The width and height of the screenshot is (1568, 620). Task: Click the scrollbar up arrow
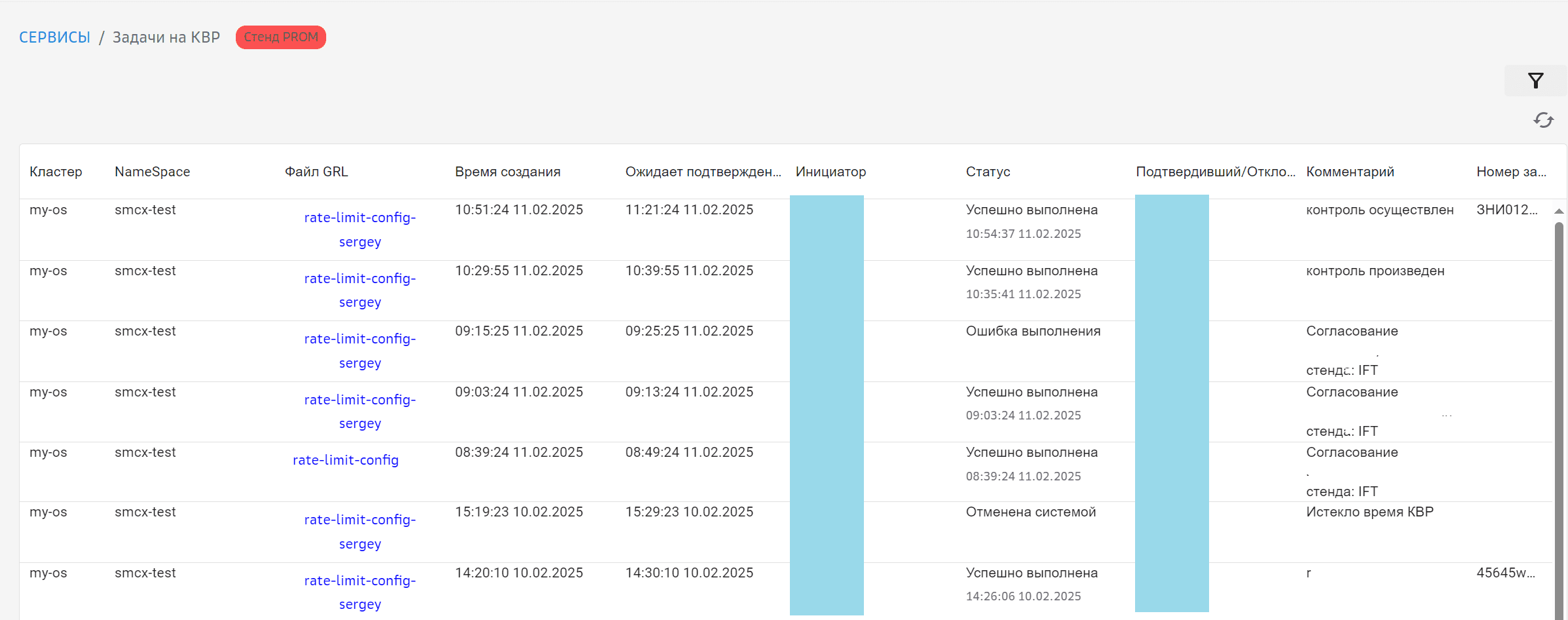tap(1559, 211)
